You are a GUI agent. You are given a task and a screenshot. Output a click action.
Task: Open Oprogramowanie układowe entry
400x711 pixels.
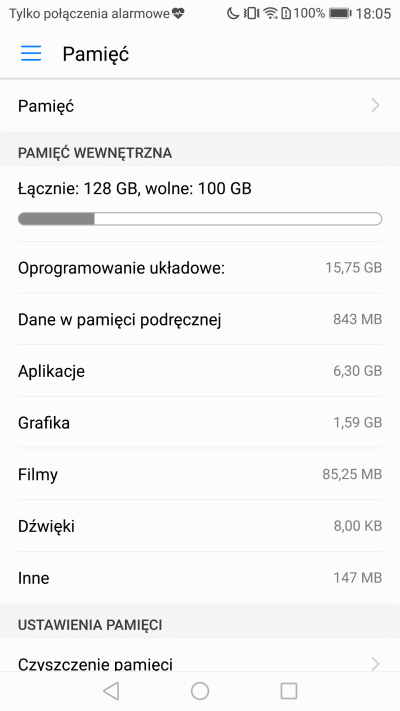(200, 268)
